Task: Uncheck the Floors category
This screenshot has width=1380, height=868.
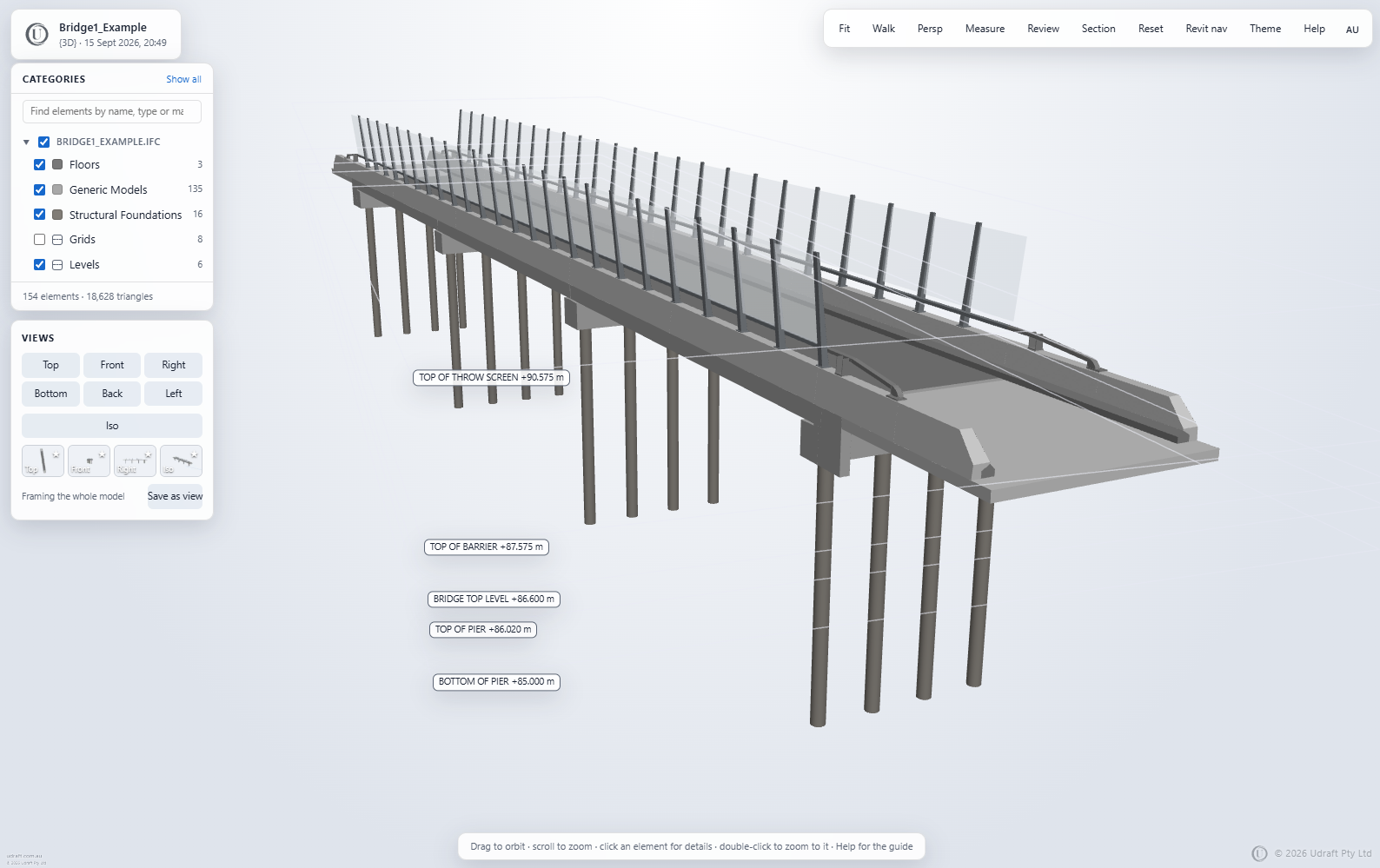Action: pyautogui.click(x=39, y=165)
